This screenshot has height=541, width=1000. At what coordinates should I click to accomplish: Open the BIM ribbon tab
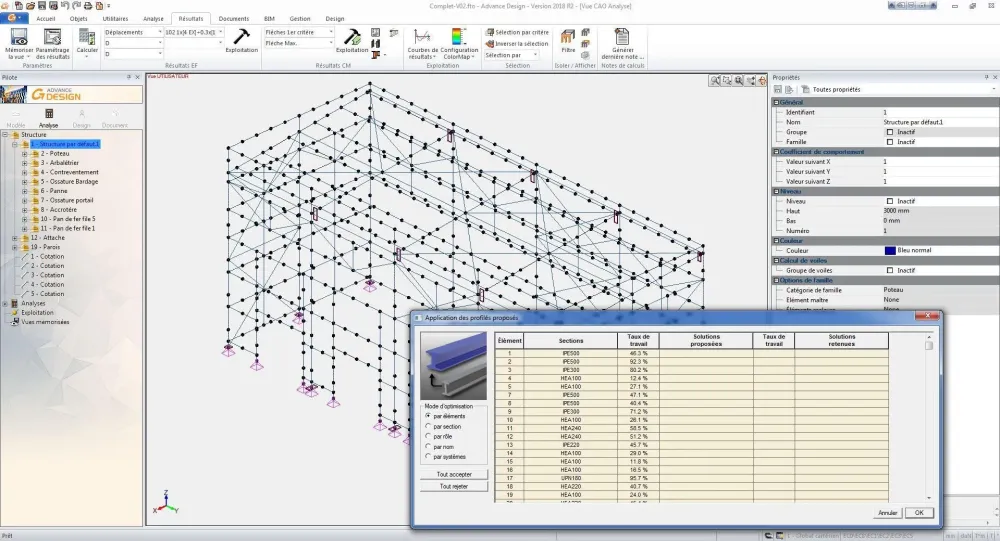(269, 19)
